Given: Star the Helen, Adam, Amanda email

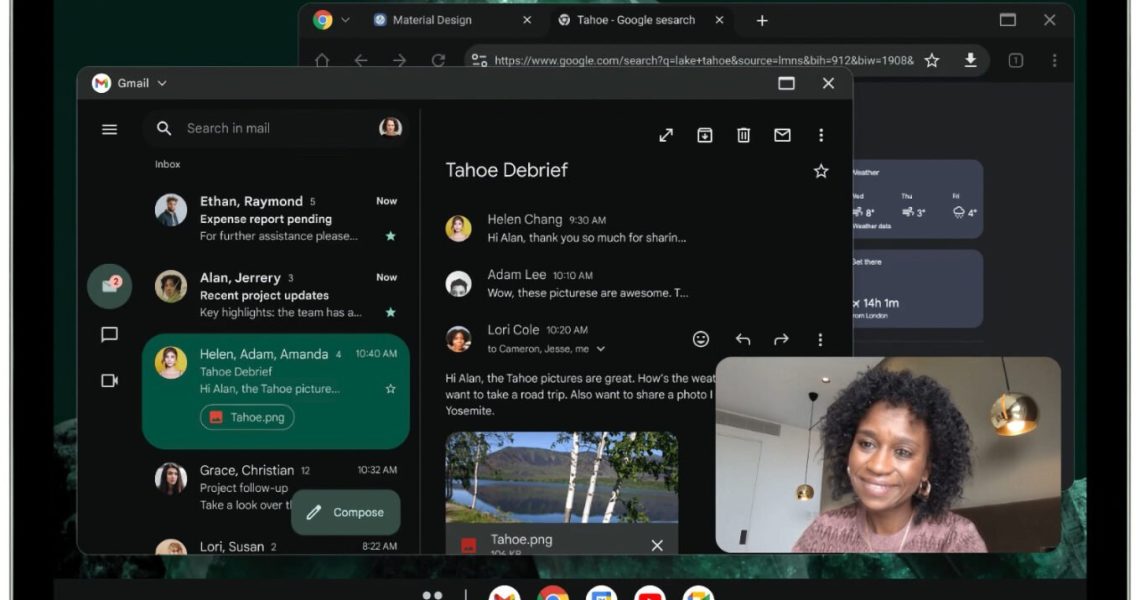Looking at the screenshot, I should [x=390, y=388].
